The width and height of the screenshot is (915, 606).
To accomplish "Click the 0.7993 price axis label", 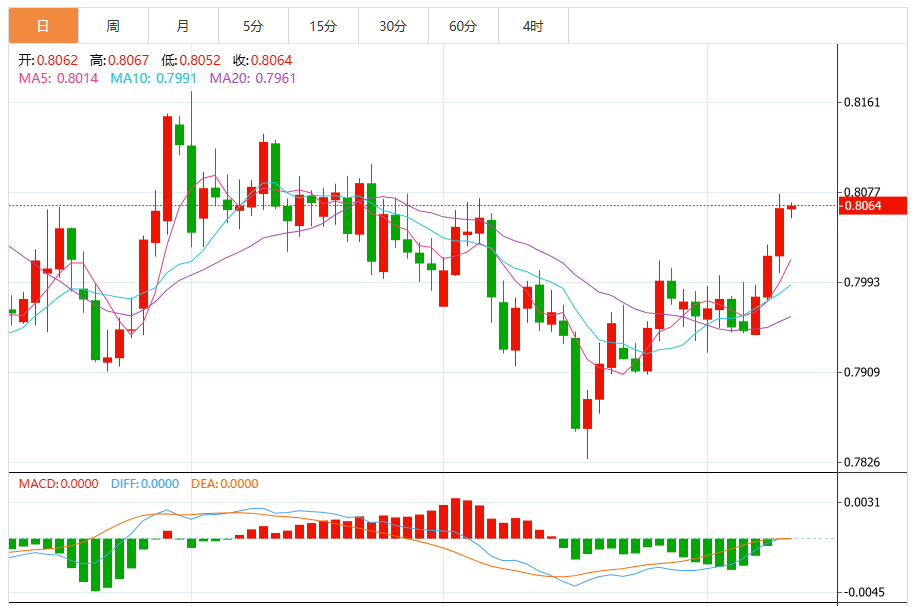I will pos(862,282).
